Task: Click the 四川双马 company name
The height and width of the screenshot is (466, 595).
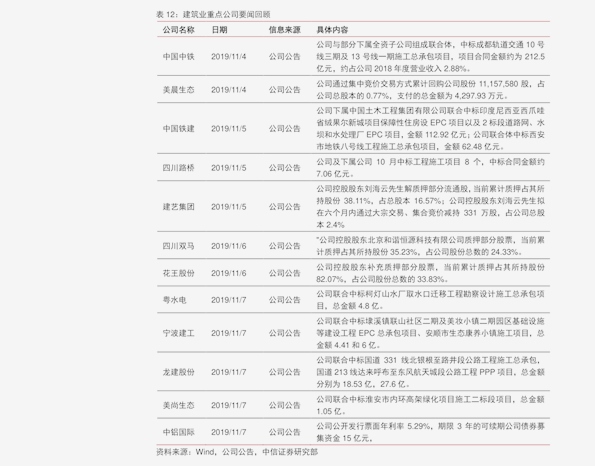Action: (x=178, y=246)
